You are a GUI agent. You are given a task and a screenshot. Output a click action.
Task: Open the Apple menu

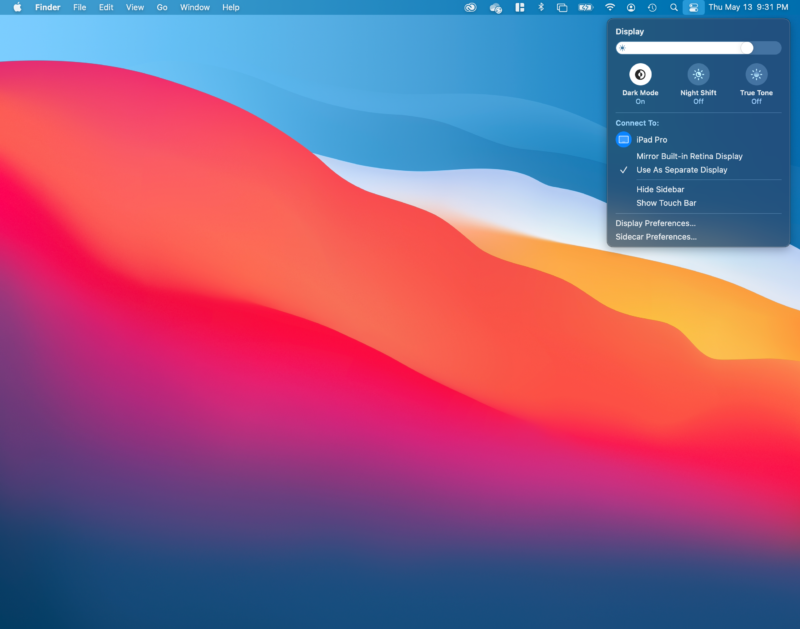[x=17, y=7]
